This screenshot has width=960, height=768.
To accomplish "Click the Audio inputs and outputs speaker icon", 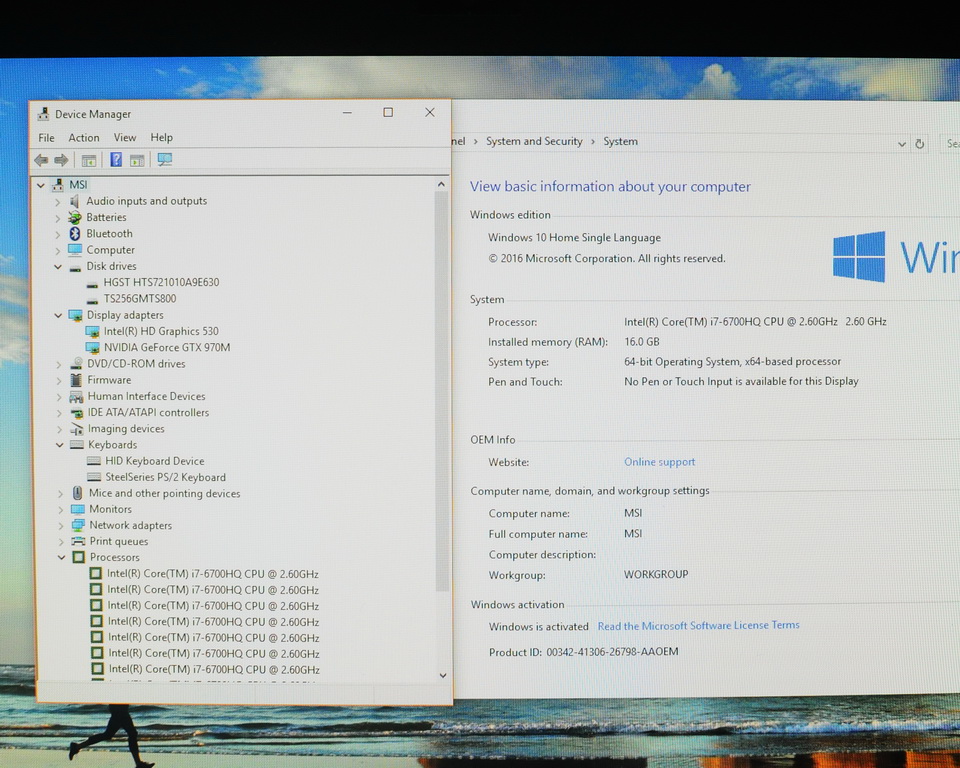I will (x=75, y=201).
